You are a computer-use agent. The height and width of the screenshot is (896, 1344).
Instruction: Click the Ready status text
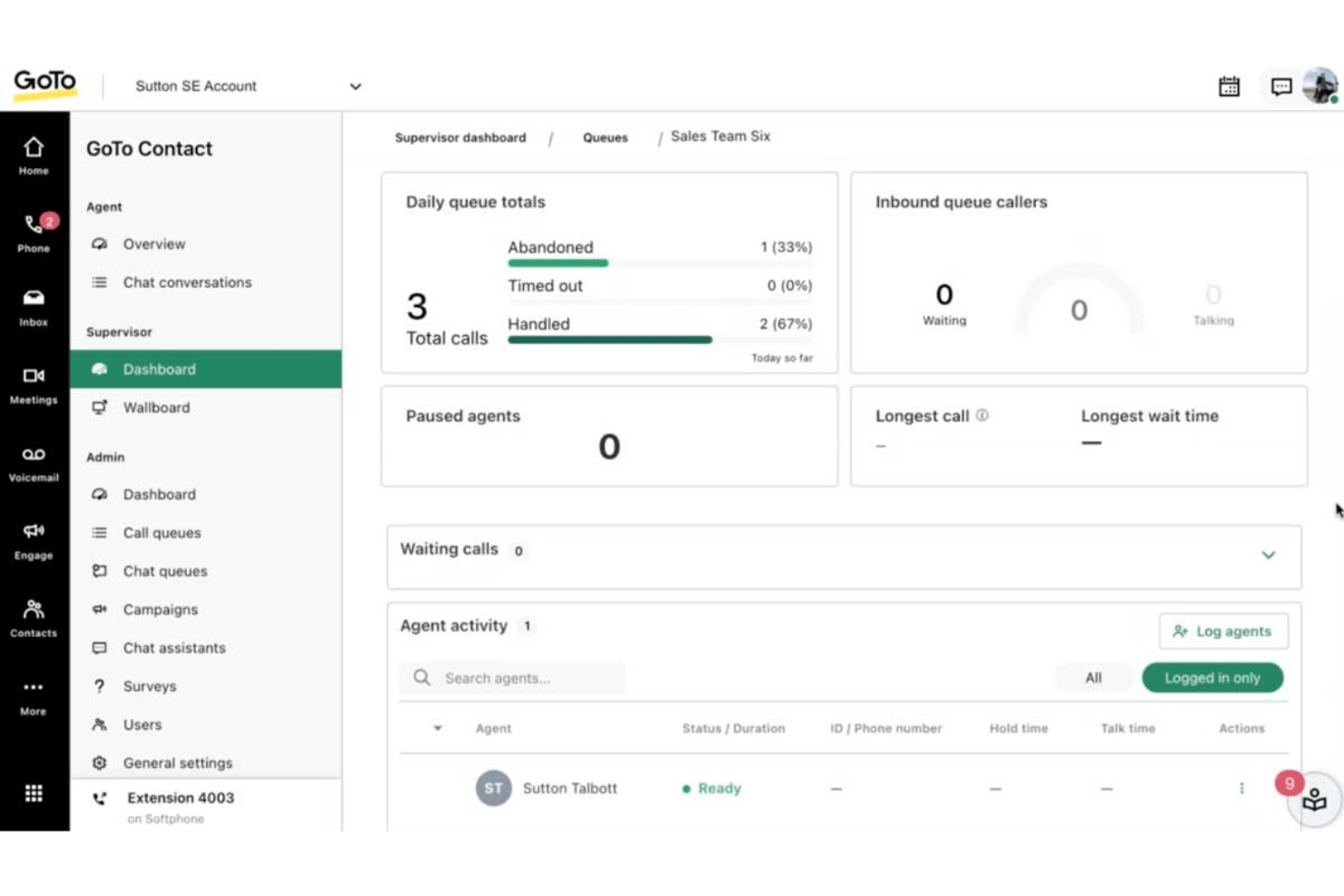[719, 788]
